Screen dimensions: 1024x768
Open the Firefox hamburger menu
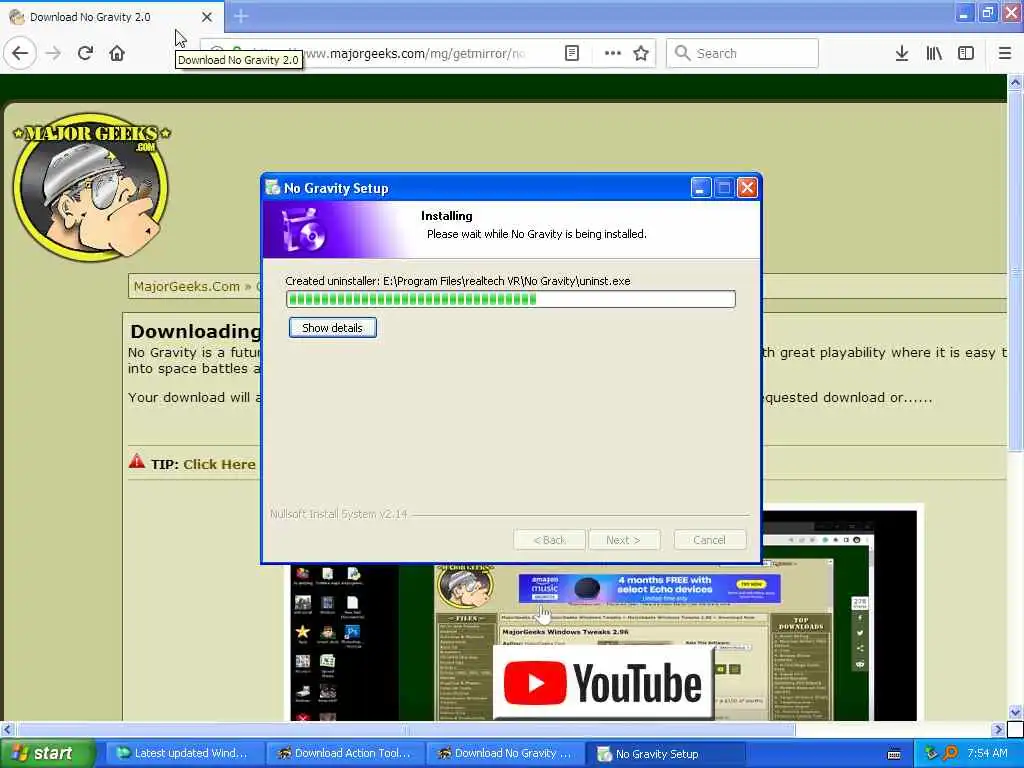click(1004, 53)
